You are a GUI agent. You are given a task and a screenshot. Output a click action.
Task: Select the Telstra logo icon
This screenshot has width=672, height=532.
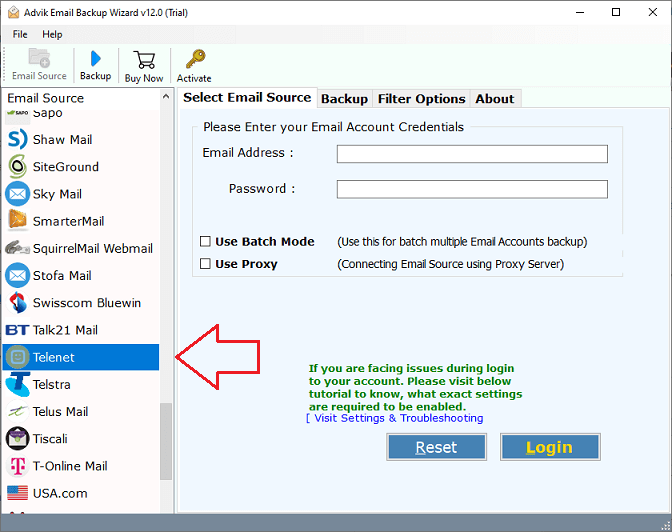[x=18, y=384]
